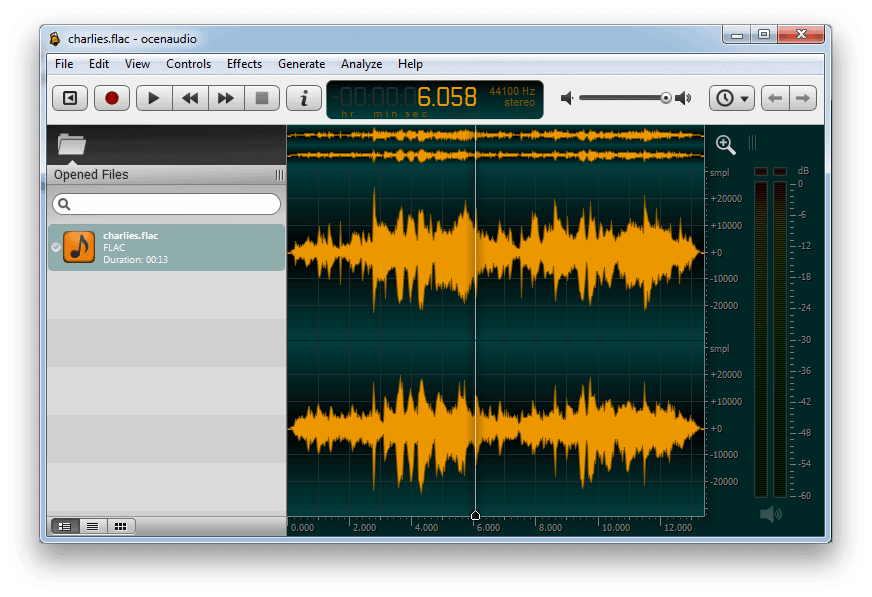The image size is (872, 597).
Task: Toggle detailed list view in files panel
Action: (65, 526)
